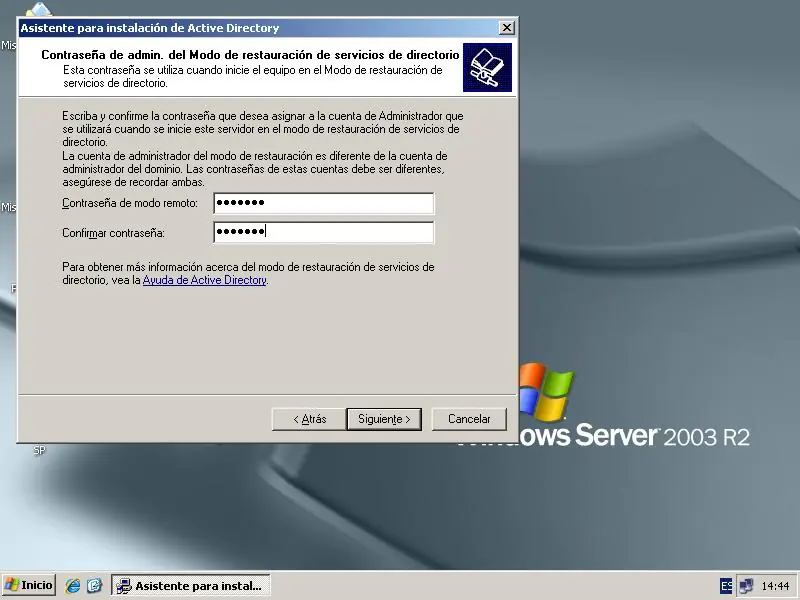The width and height of the screenshot is (800, 600).
Task: Click the Siguiente button to continue
Action: [384, 419]
